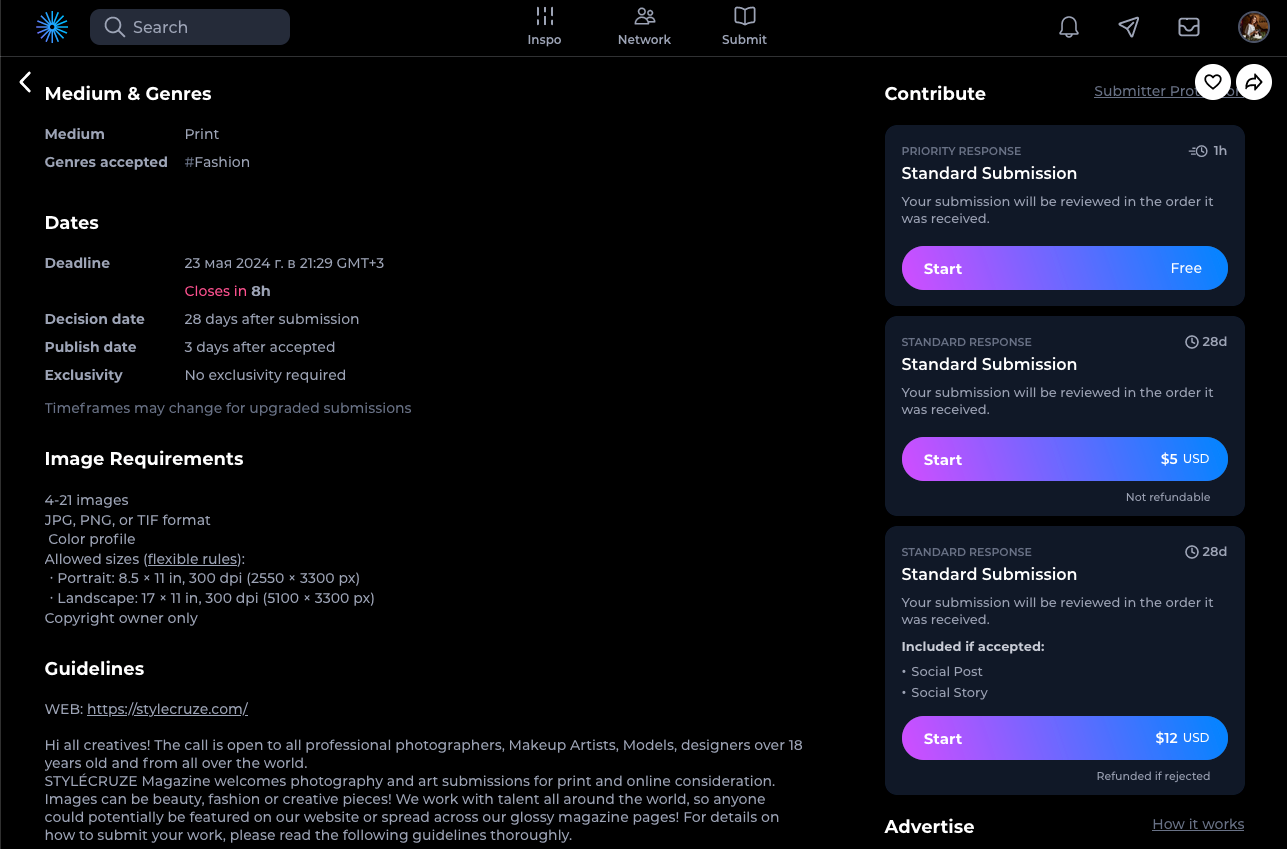Image resolution: width=1287 pixels, height=849 pixels.
Task: Open the flexible rules link
Action: click(x=194, y=559)
